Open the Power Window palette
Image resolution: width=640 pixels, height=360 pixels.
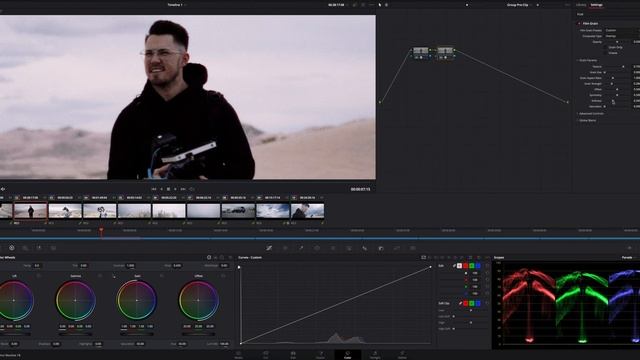[x=317, y=248]
